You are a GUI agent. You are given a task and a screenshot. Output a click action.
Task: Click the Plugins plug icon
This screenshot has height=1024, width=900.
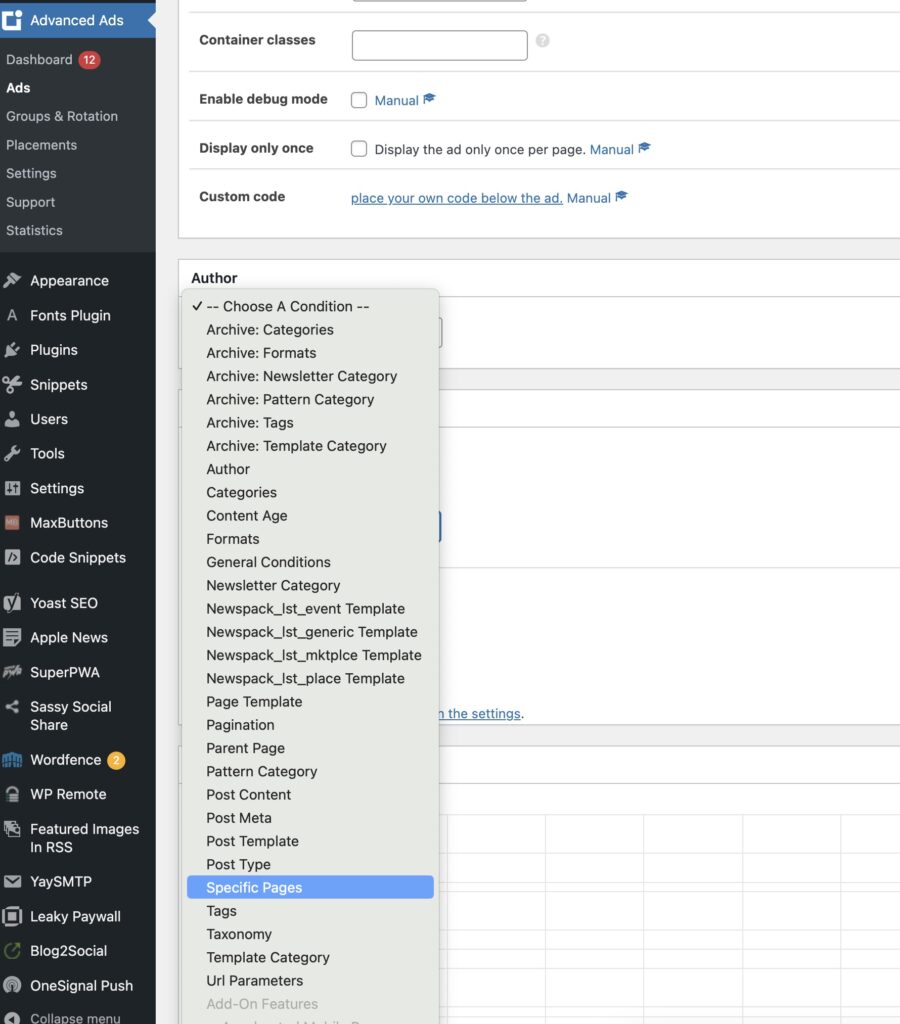[x=12, y=350]
